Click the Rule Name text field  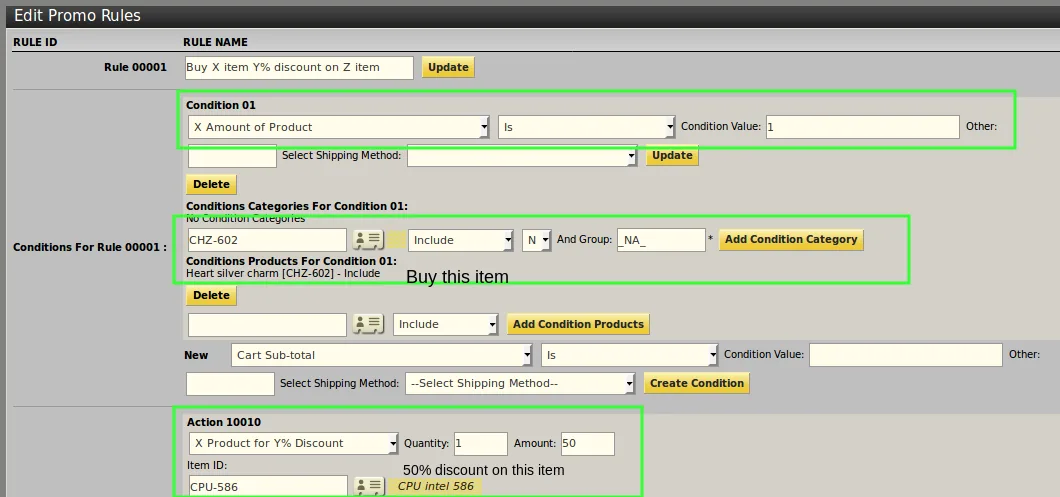coord(299,68)
